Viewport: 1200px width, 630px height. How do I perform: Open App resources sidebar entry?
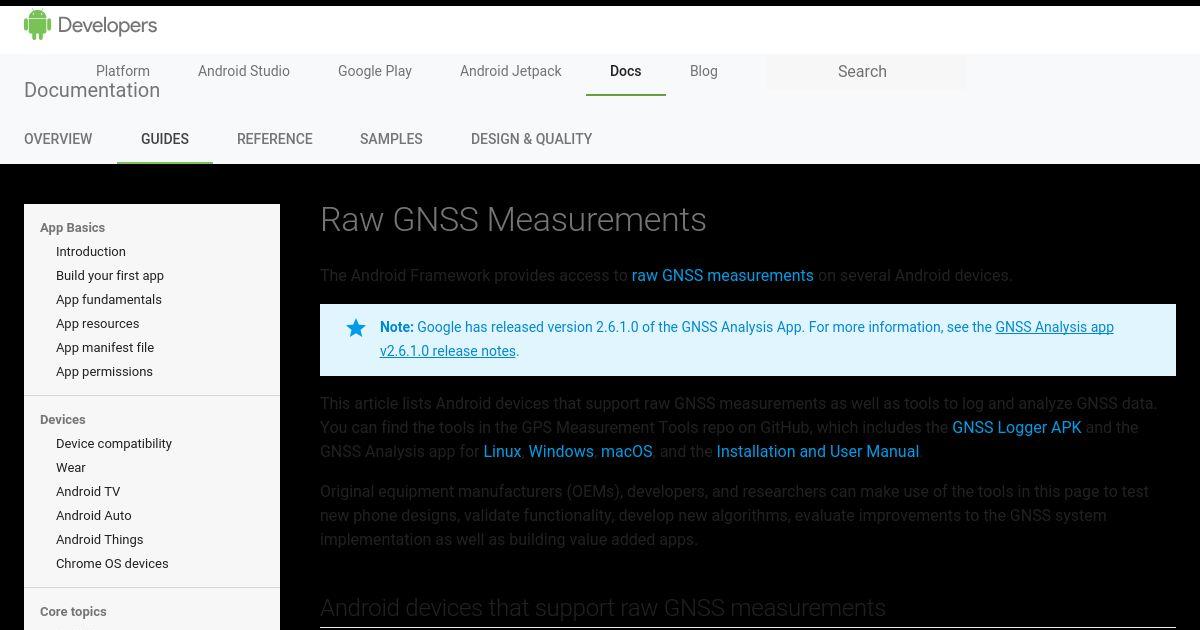98,324
